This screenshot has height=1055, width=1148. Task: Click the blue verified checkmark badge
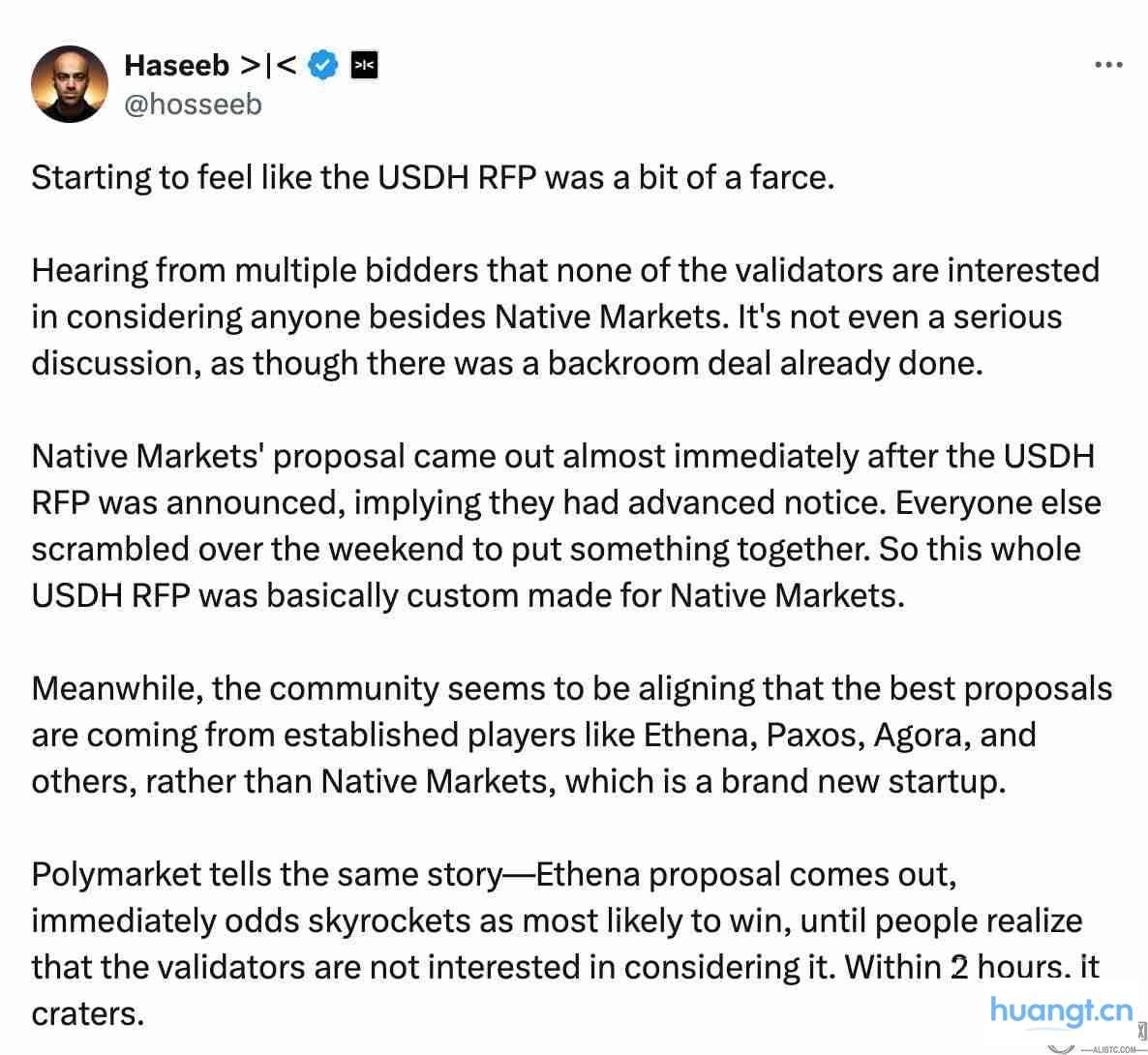pyautogui.click(x=322, y=65)
